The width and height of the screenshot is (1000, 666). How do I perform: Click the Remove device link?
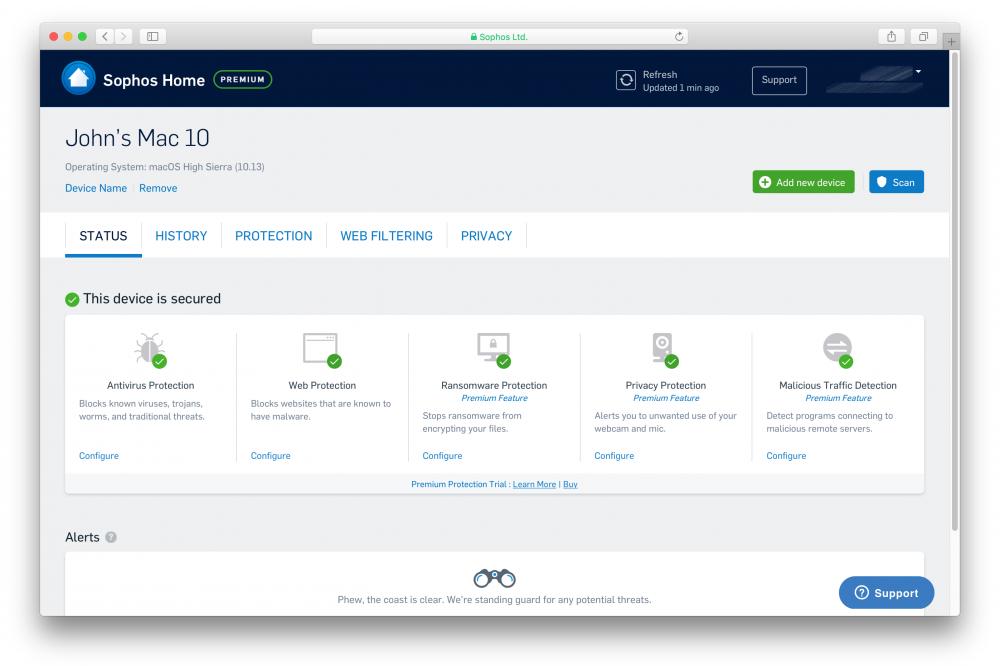[x=158, y=188]
